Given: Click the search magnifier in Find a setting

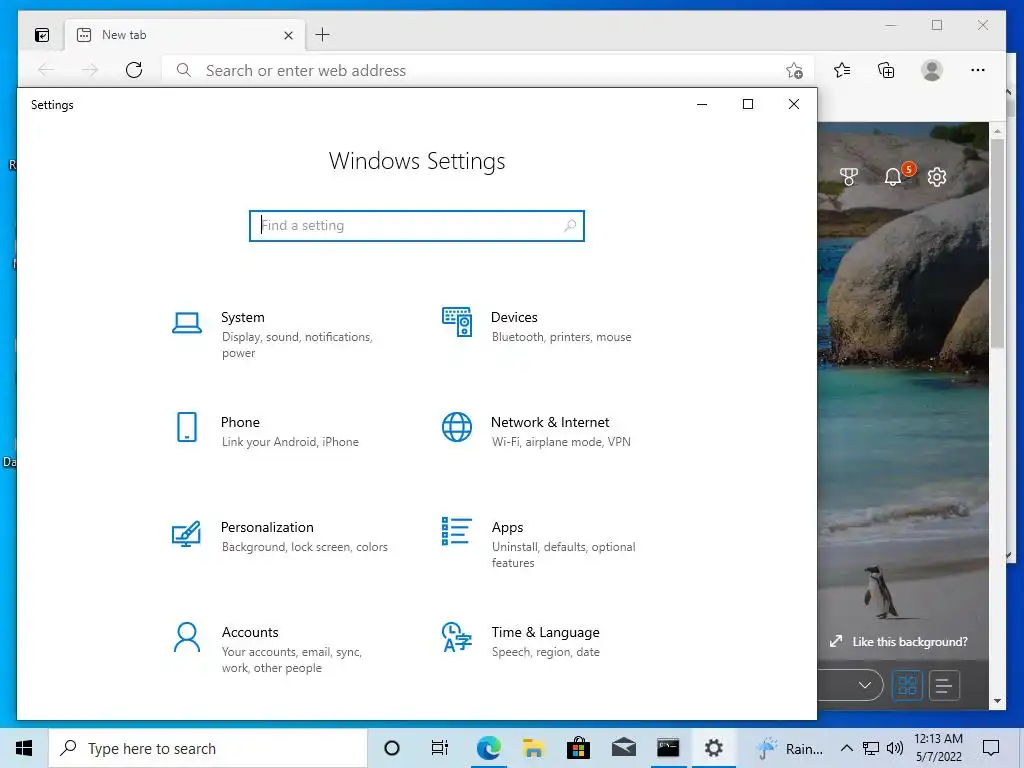Looking at the screenshot, I should coord(569,225).
